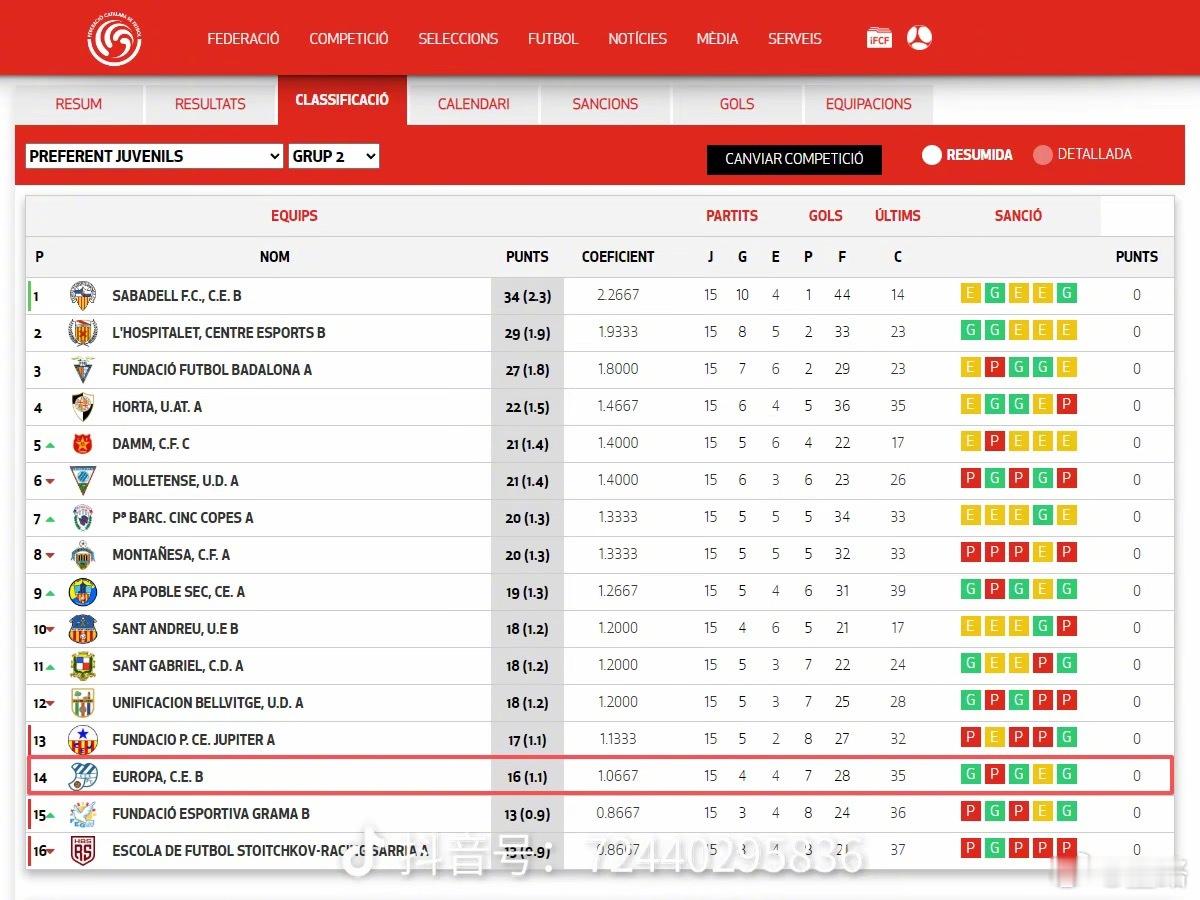Open the Grup 2 group dropdown

(x=334, y=156)
